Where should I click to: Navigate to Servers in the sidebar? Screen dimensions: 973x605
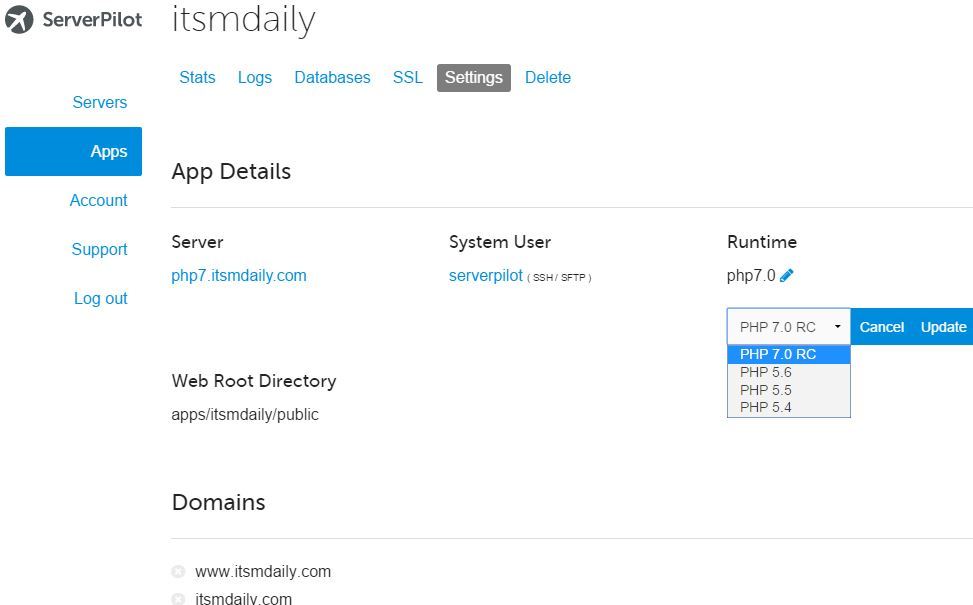[x=99, y=102]
